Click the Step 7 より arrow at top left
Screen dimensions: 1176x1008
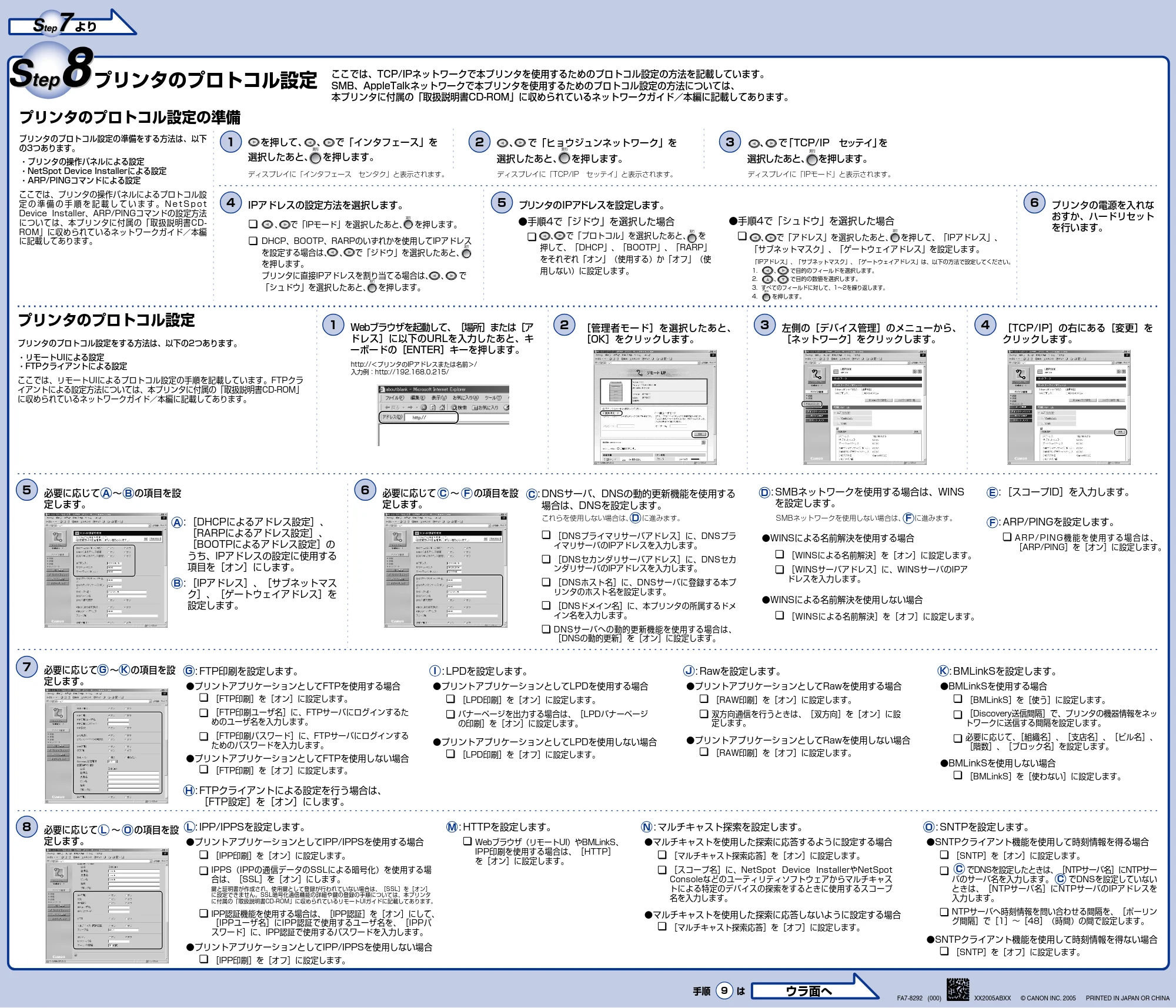pyautogui.click(x=72, y=24)
